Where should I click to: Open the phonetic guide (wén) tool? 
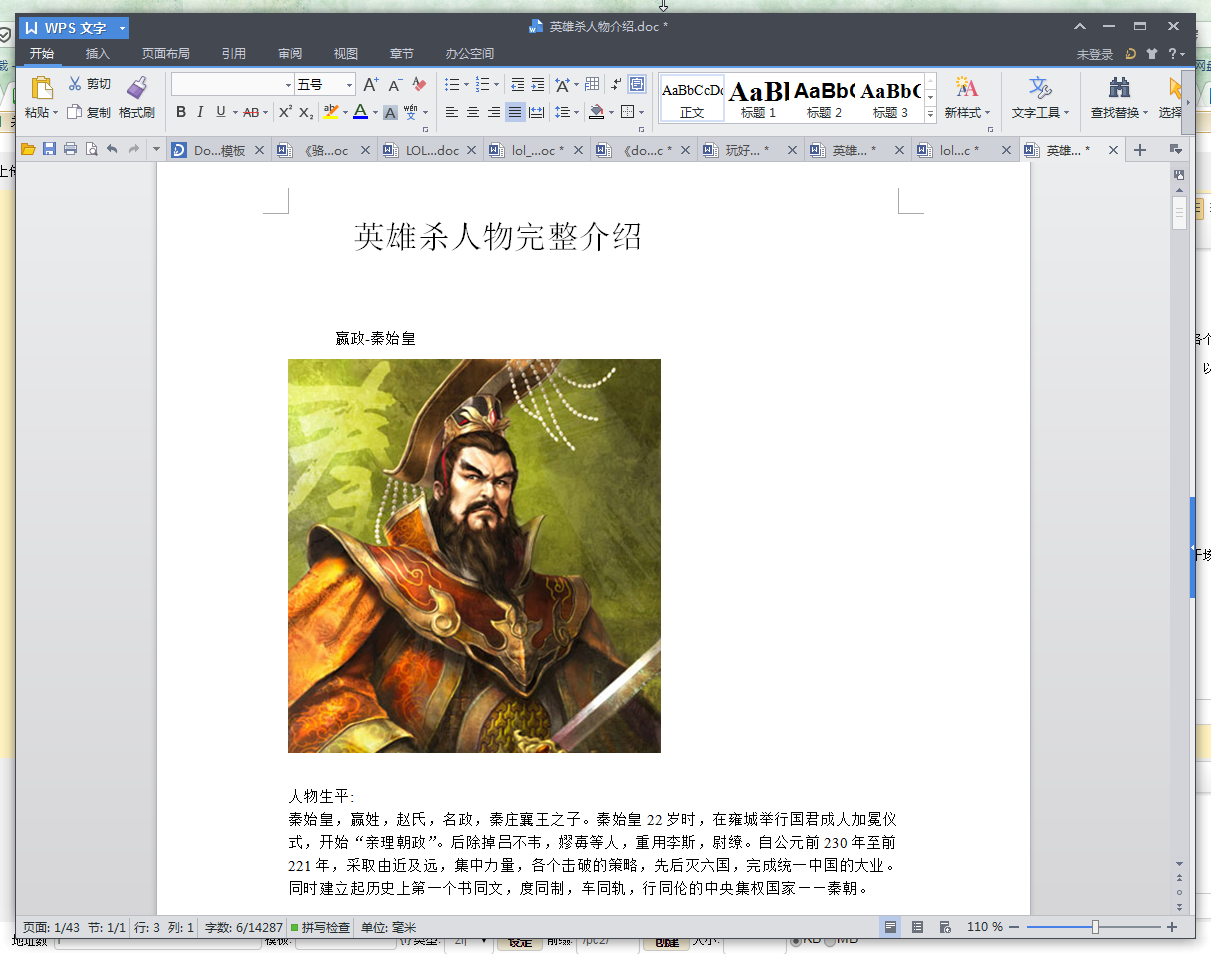(x=410, y=112)
